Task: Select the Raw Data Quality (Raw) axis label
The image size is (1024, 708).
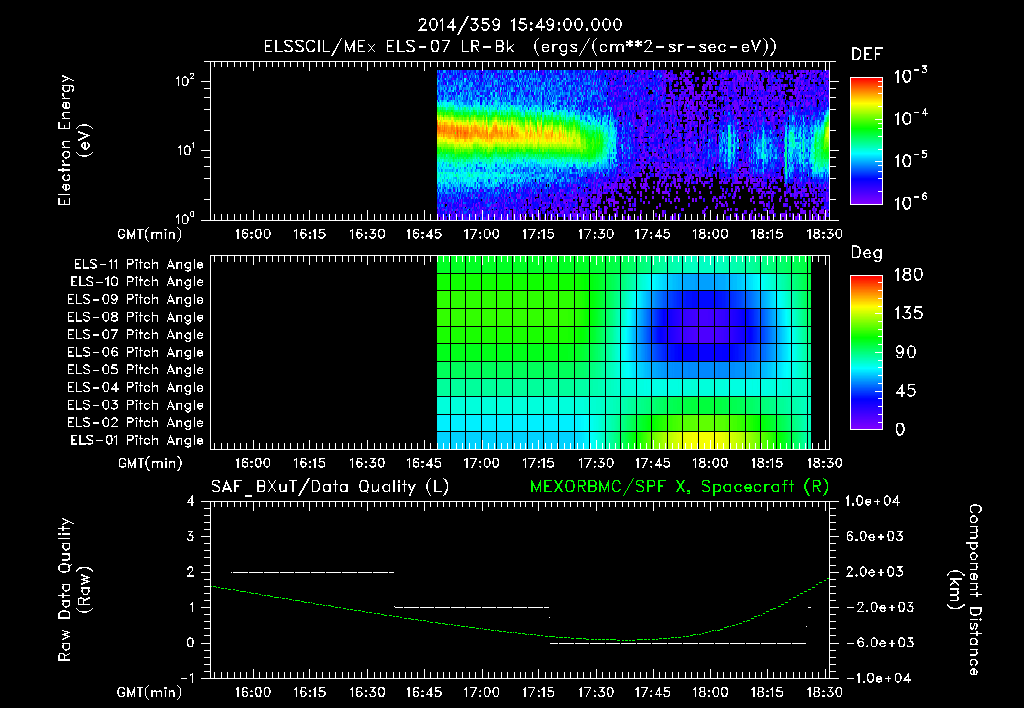Action: coord(74,590)
